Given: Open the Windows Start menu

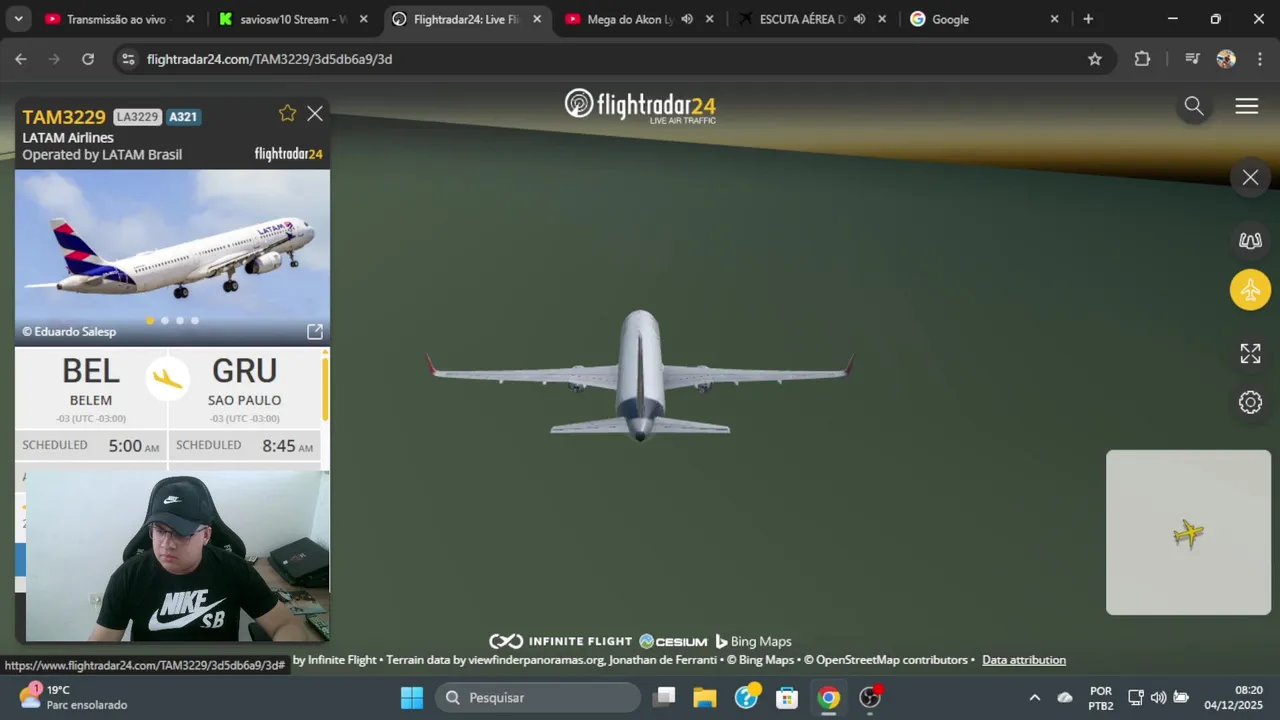Looking at the screenshot, I should coord(412,697).
